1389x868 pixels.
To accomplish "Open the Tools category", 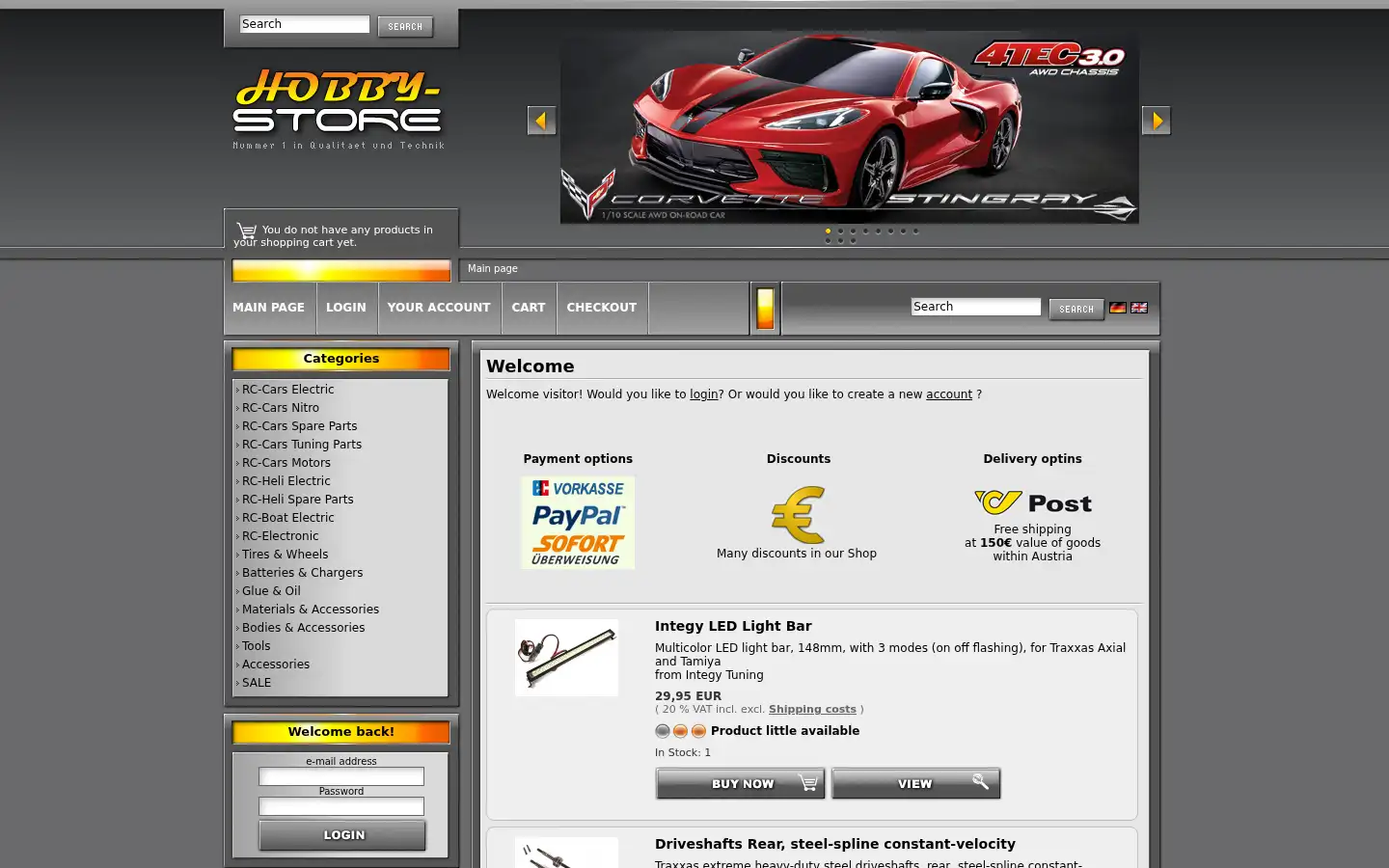I will (256, 646).
